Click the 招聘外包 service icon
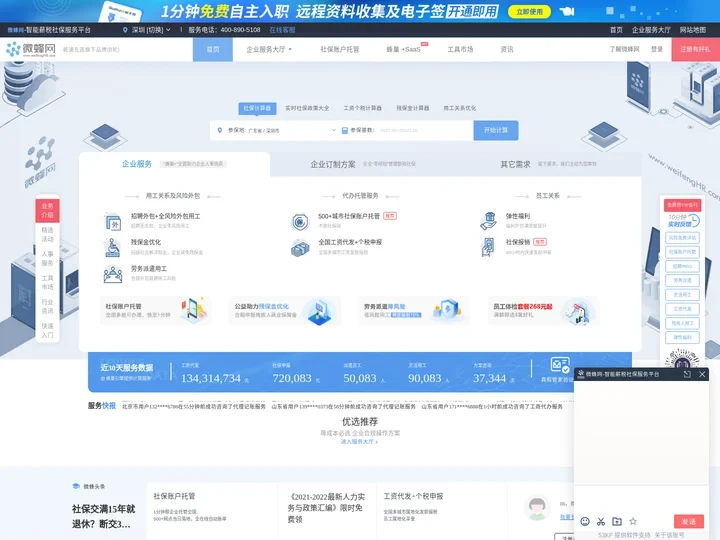The width and height of the screenshot is (720, 540). point(112,222)
